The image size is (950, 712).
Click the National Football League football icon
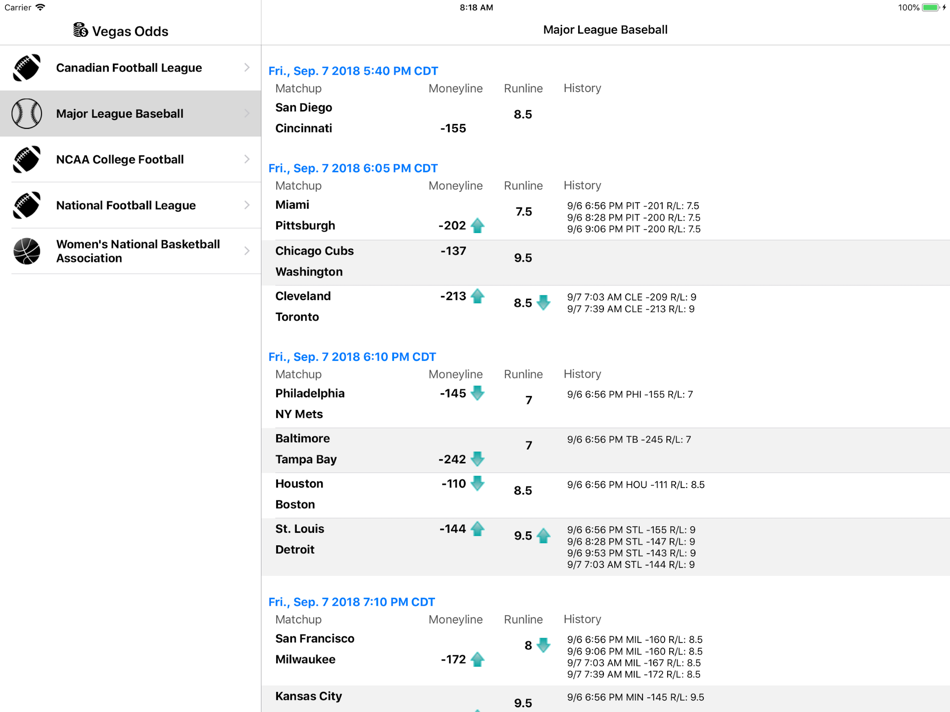click(27, 205)
